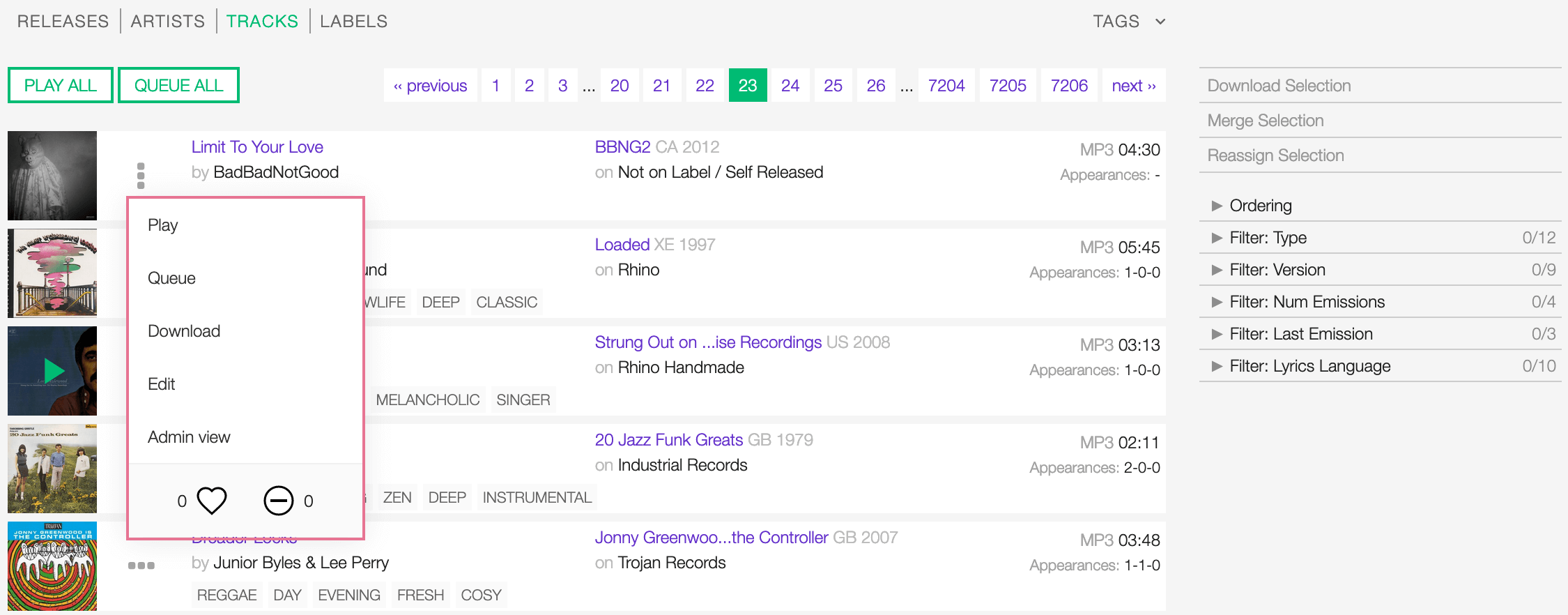Open the 20 Jazz Funk Greats cover thumbnail

point(52,469)
